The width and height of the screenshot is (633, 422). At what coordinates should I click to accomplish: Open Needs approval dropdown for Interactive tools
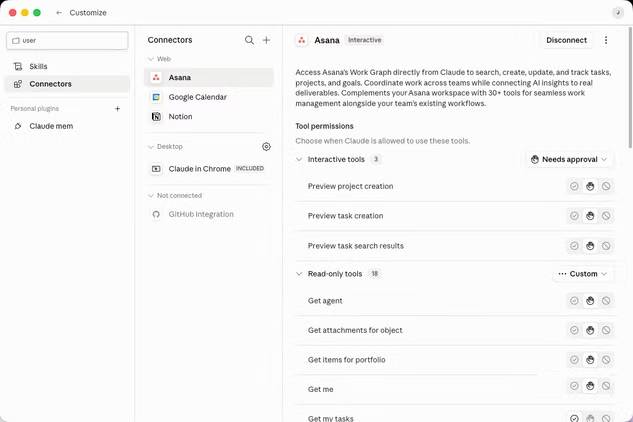(x=569, y=160)
